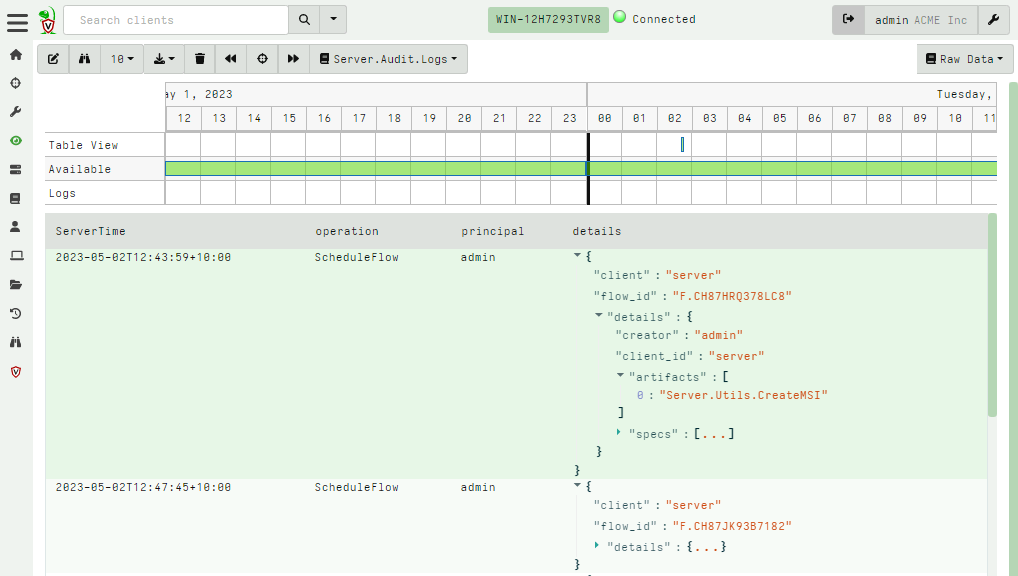Select the Available timeline row label
The image size is (1018, 576).
pyautogui.click(x=80, y=169)
